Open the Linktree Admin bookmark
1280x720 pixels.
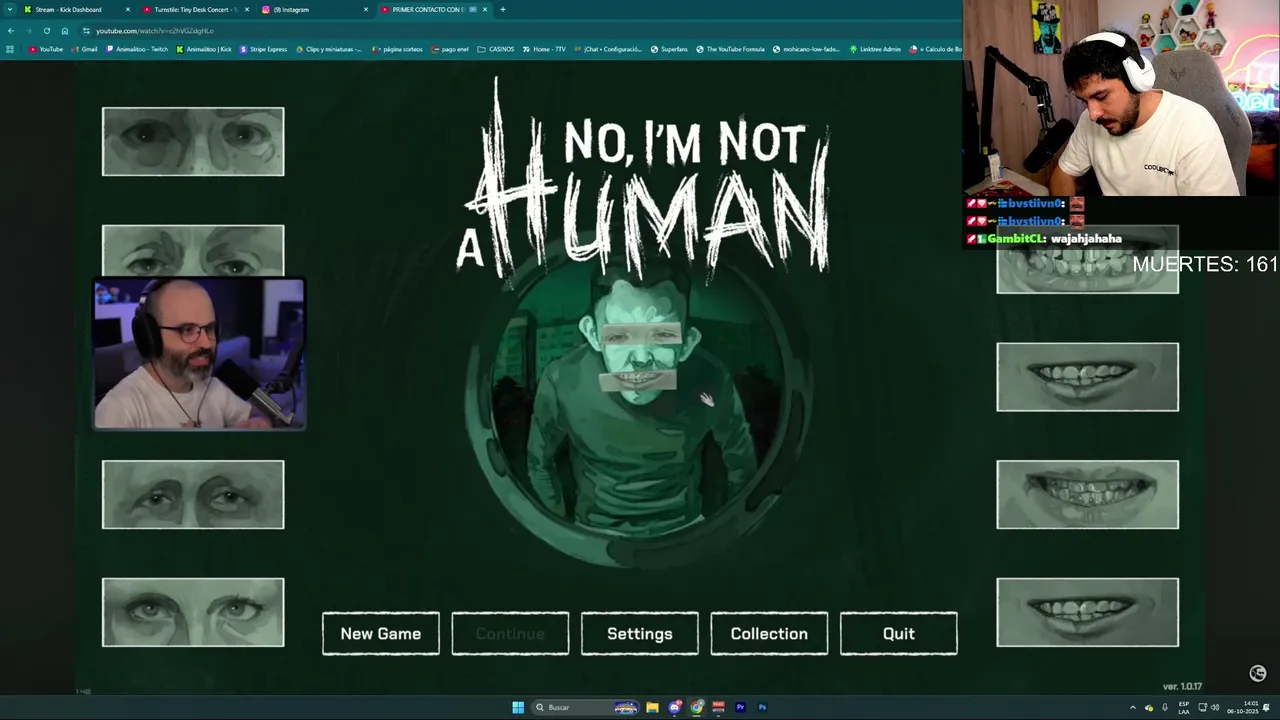tap(875, 49)
